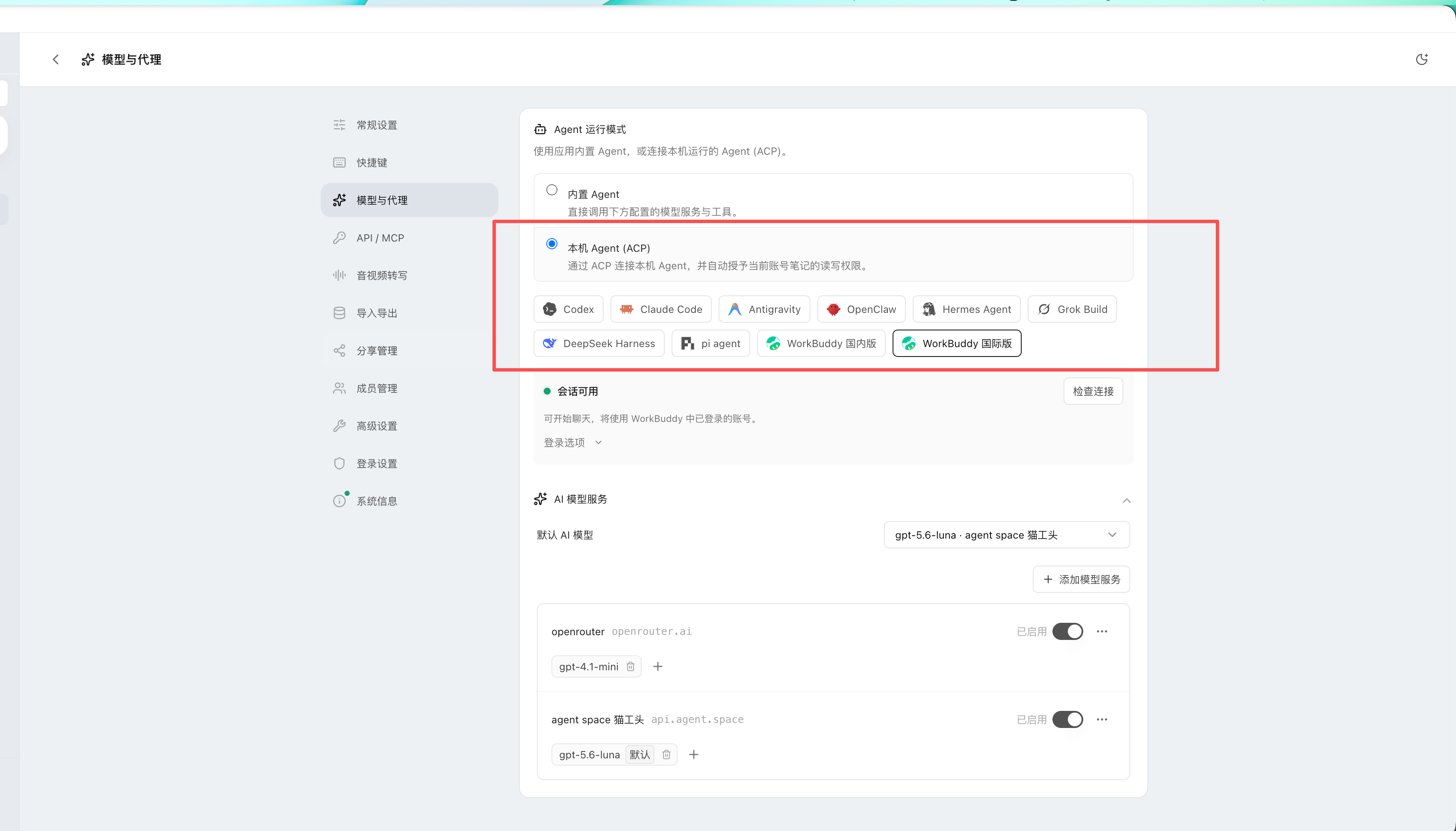Open 音视频转写 settings

tap(409, 276)
